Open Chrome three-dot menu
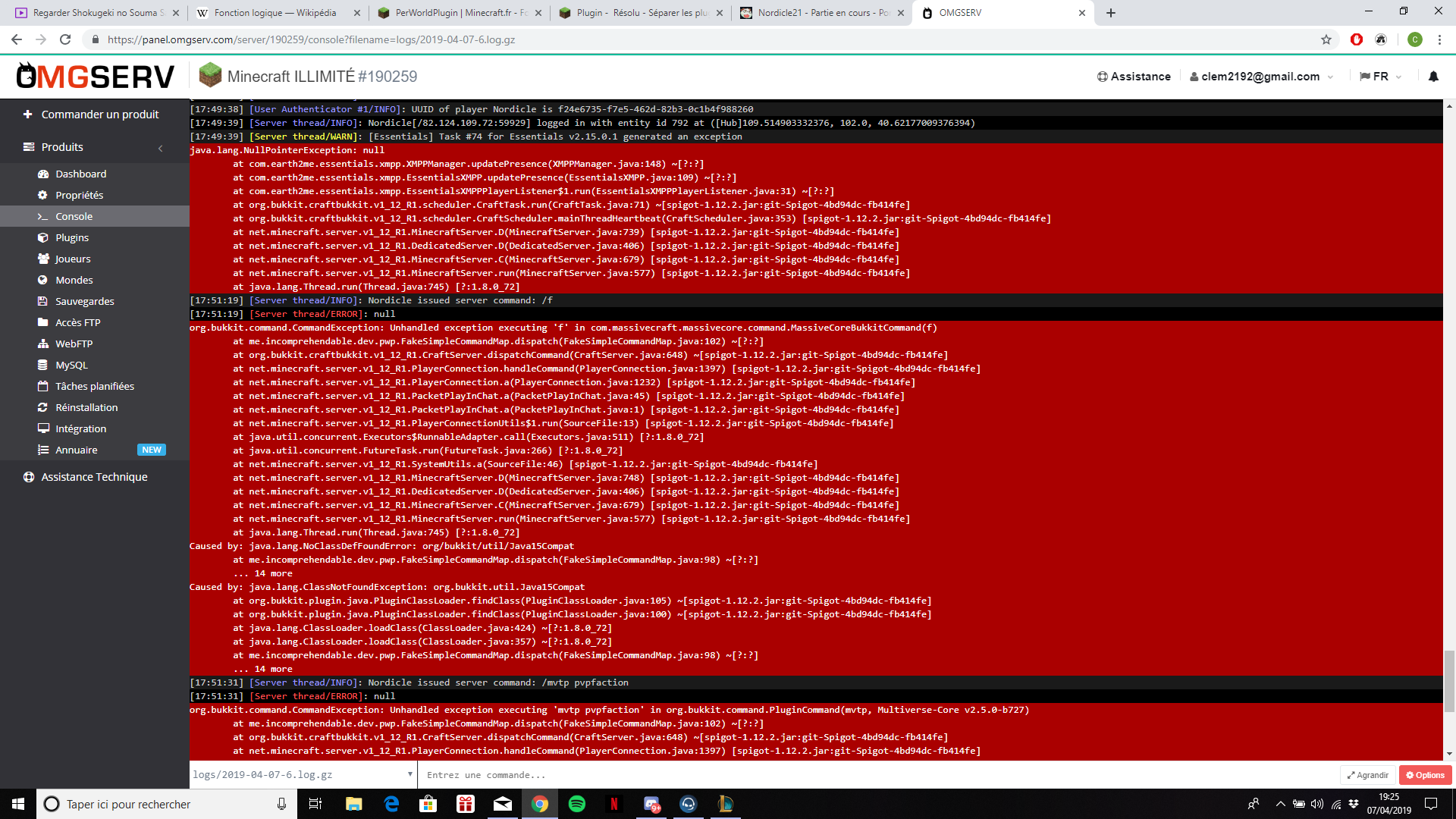This screenshot has height=819, width=1456. pos(1439,39)
